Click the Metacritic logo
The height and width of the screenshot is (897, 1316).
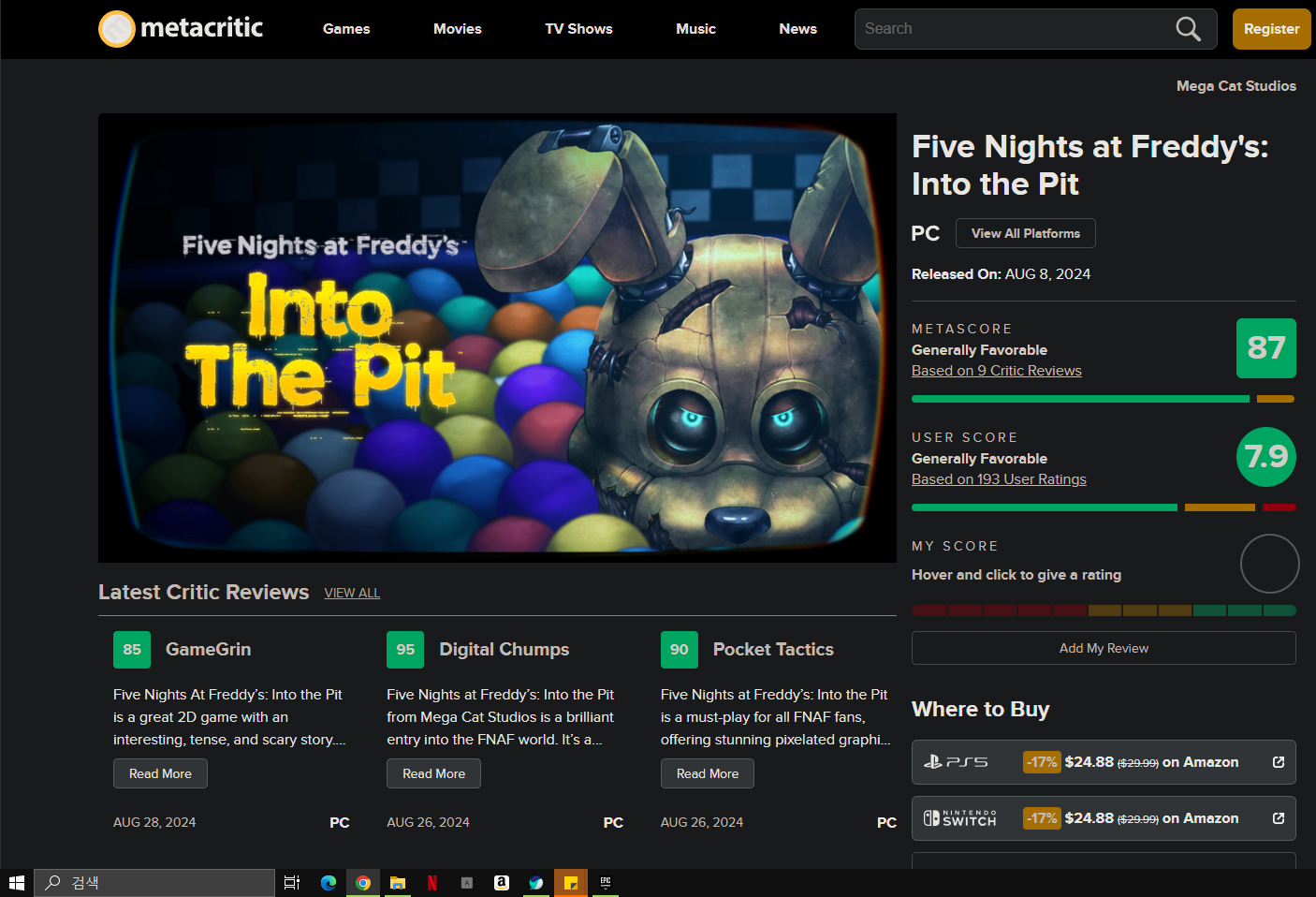[181, 28]
